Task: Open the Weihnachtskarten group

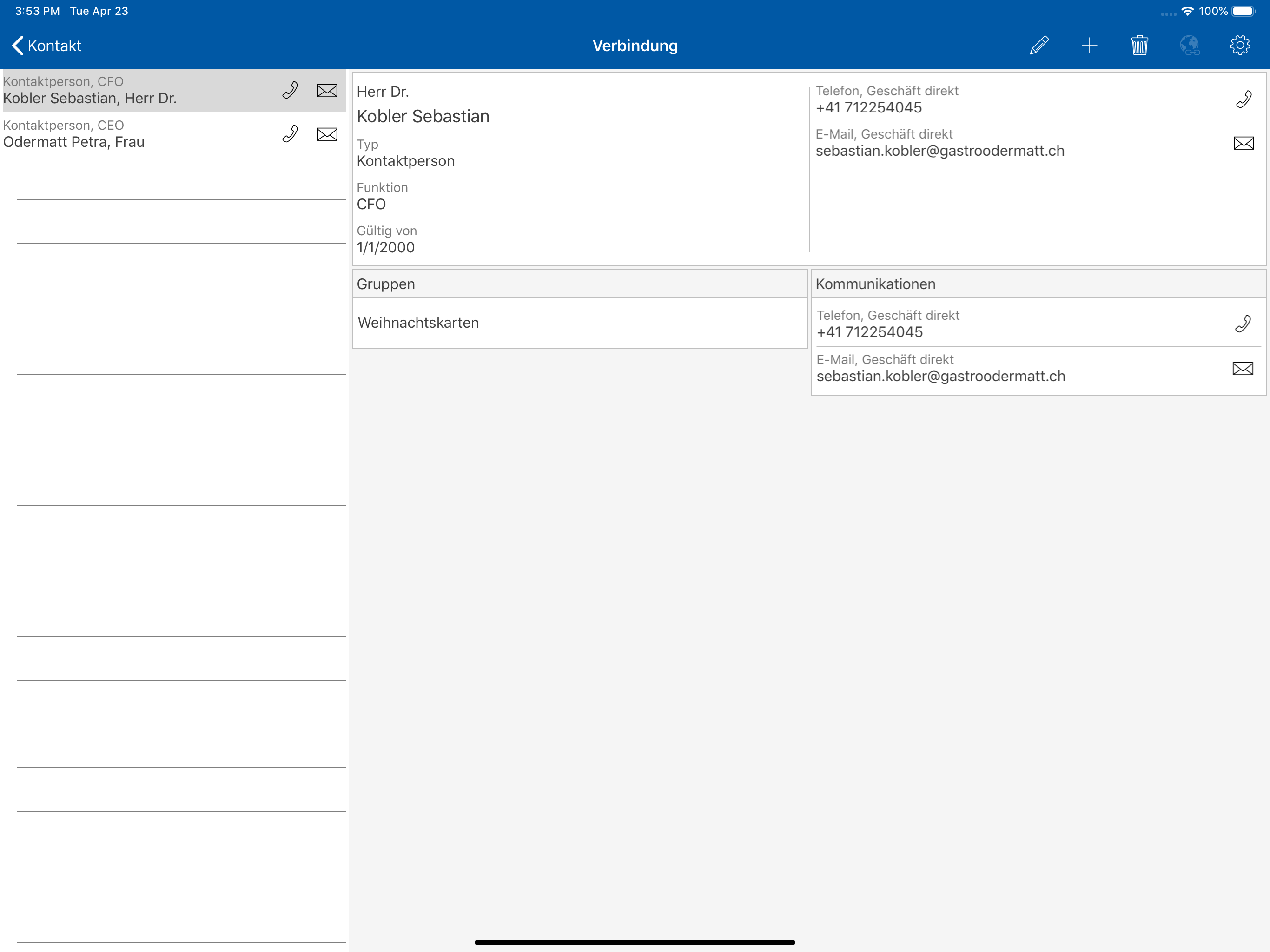Action: tap(579, 323)
